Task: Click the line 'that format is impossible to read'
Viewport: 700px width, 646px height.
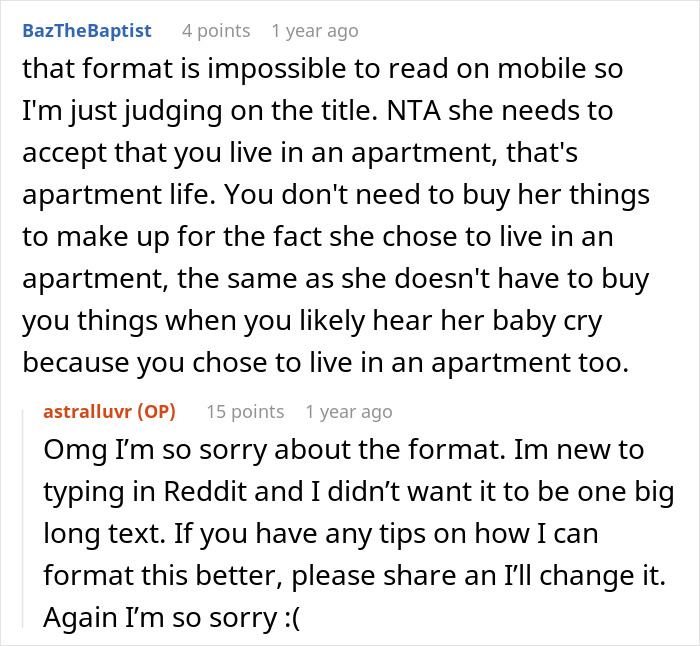Action: (x=322, y=69)
